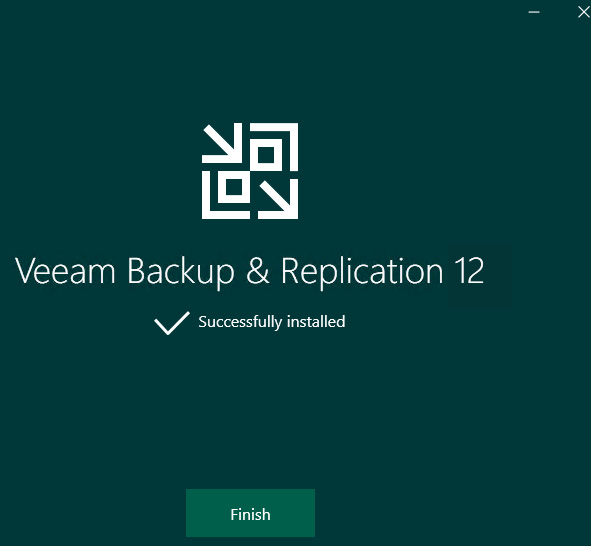
Task: Close the Veeam installer window
Action: point(583,12)
